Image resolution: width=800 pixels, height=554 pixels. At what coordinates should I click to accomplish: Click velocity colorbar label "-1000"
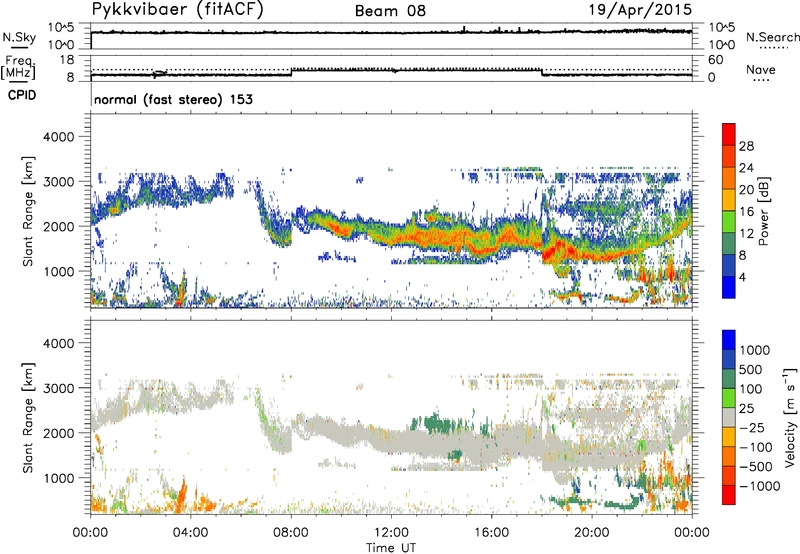759,486
